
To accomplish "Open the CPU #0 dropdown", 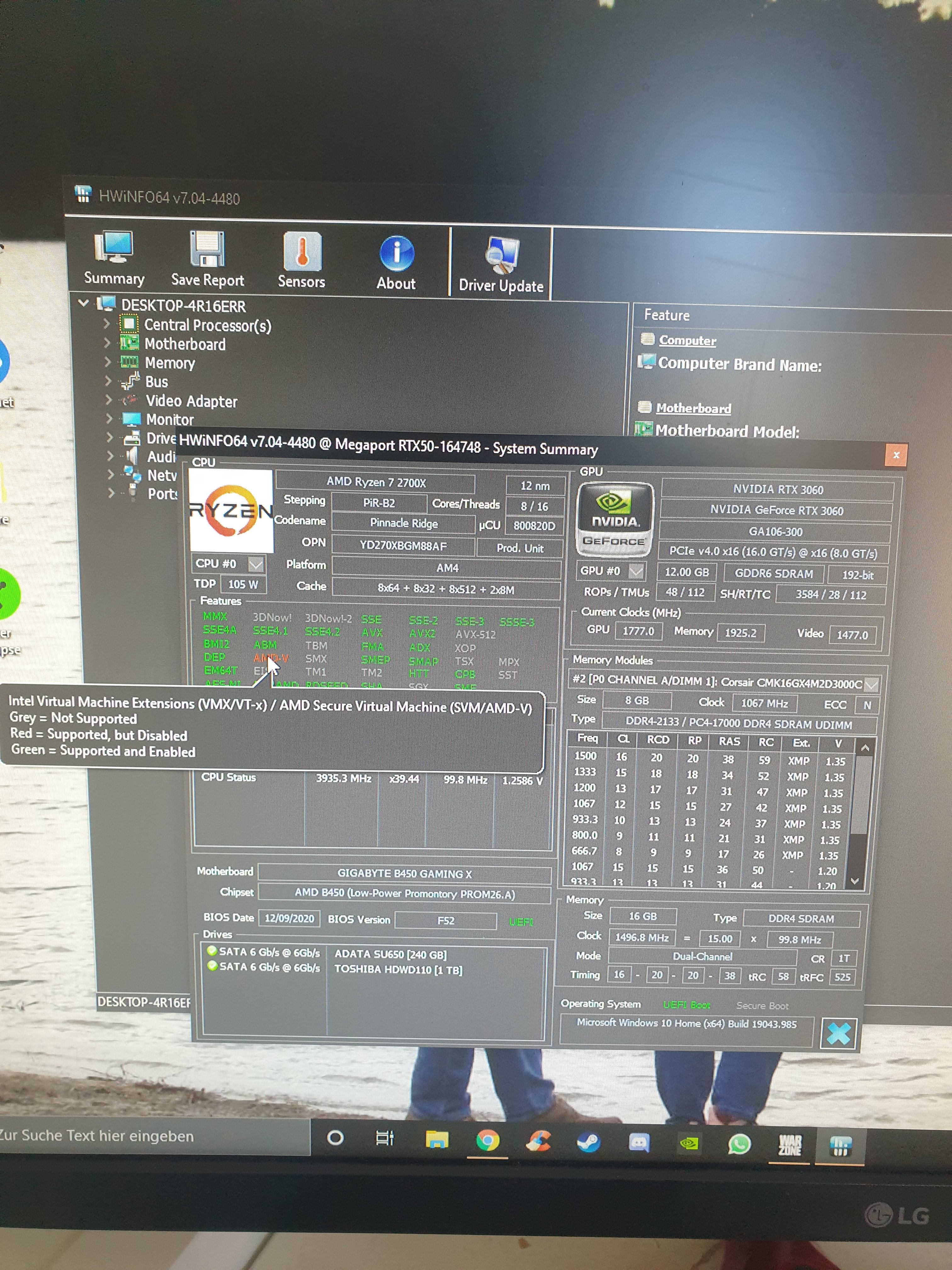I will point(256,564).
